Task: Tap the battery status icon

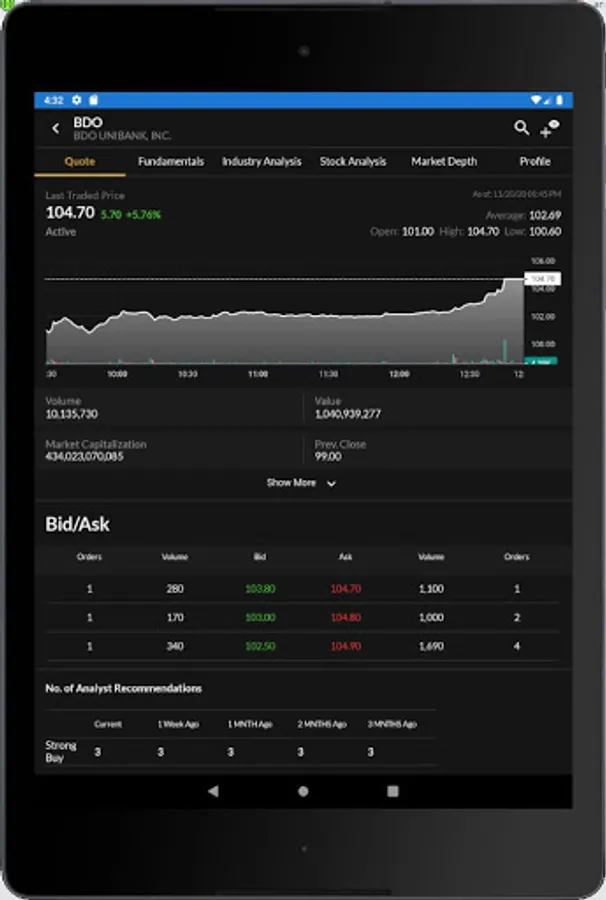Action: [560, 100]
